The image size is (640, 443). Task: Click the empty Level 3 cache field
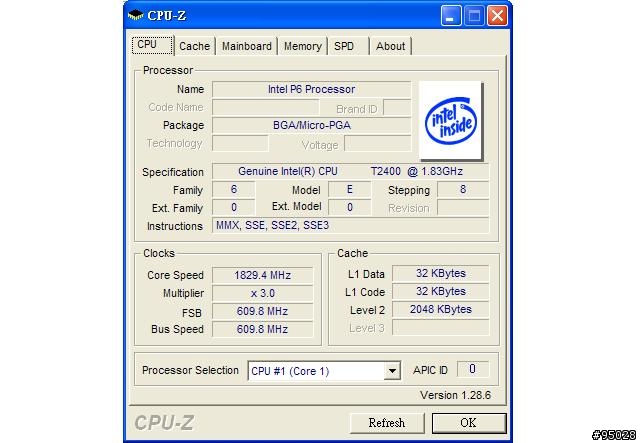(x=440, y=327)
